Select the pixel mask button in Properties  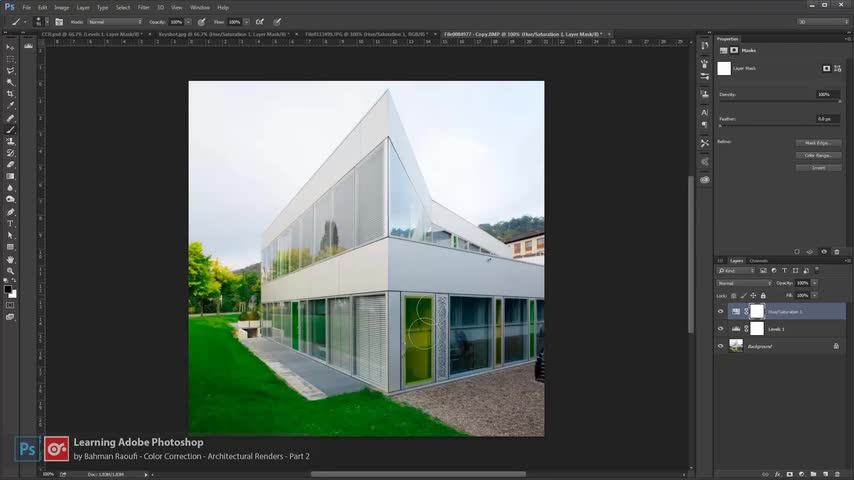coord(827,69)
